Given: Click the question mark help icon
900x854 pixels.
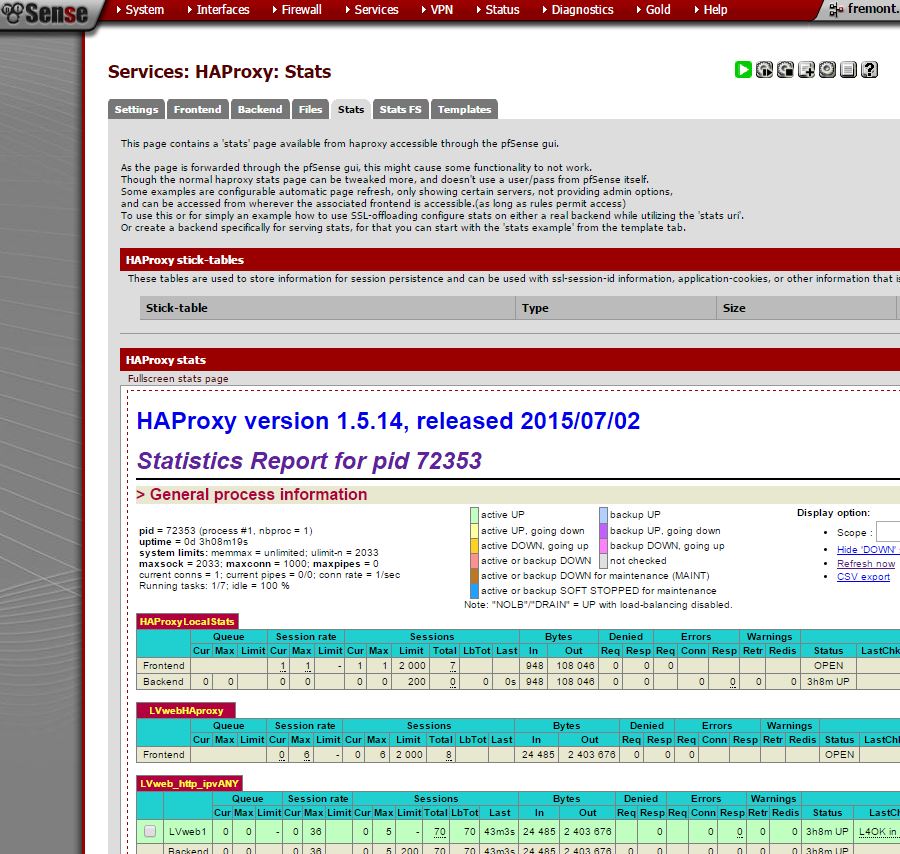Looking at the screenshot, I should point(869,70).
